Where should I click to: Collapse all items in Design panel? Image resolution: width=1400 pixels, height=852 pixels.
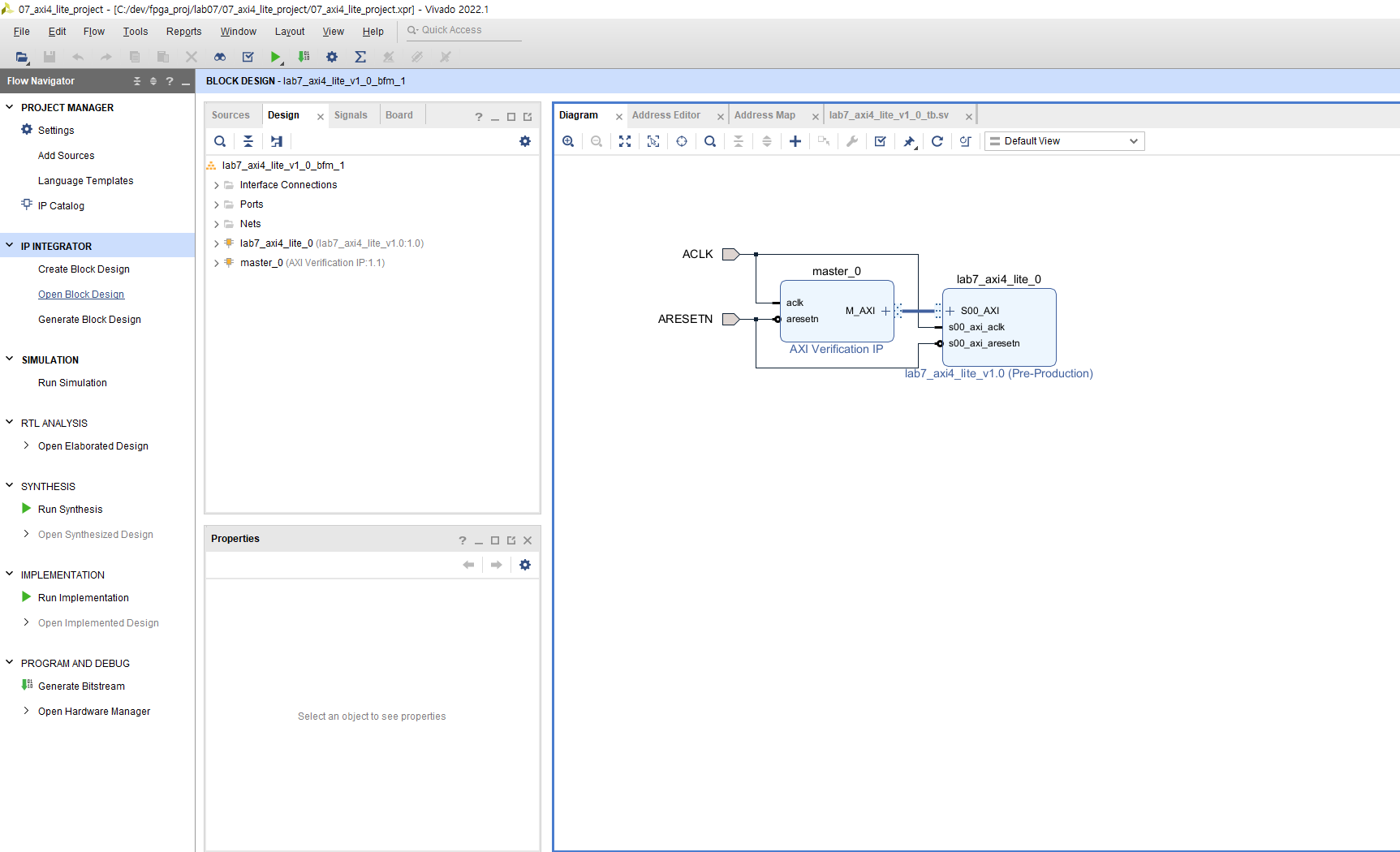pos(248,141)
